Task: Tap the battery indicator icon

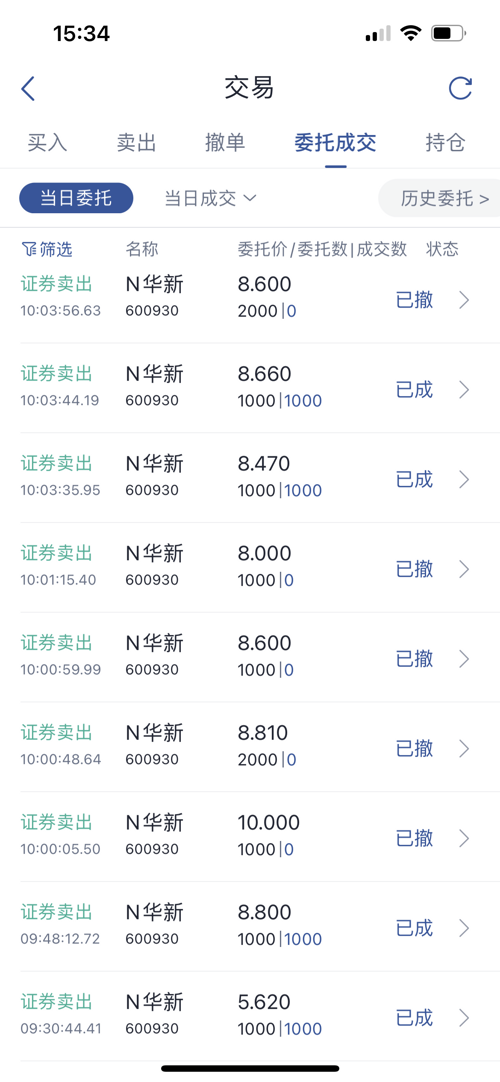Action: [x=449, y=33]
